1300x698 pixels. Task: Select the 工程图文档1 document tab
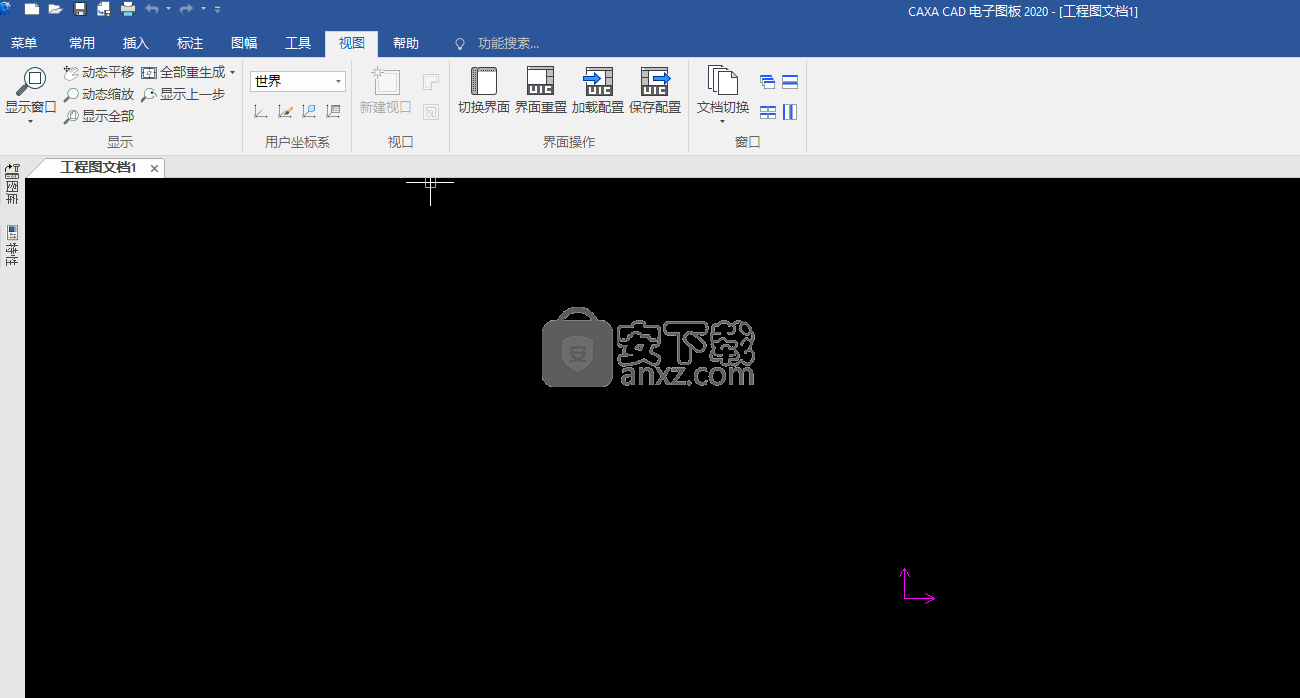click(98, 168)
